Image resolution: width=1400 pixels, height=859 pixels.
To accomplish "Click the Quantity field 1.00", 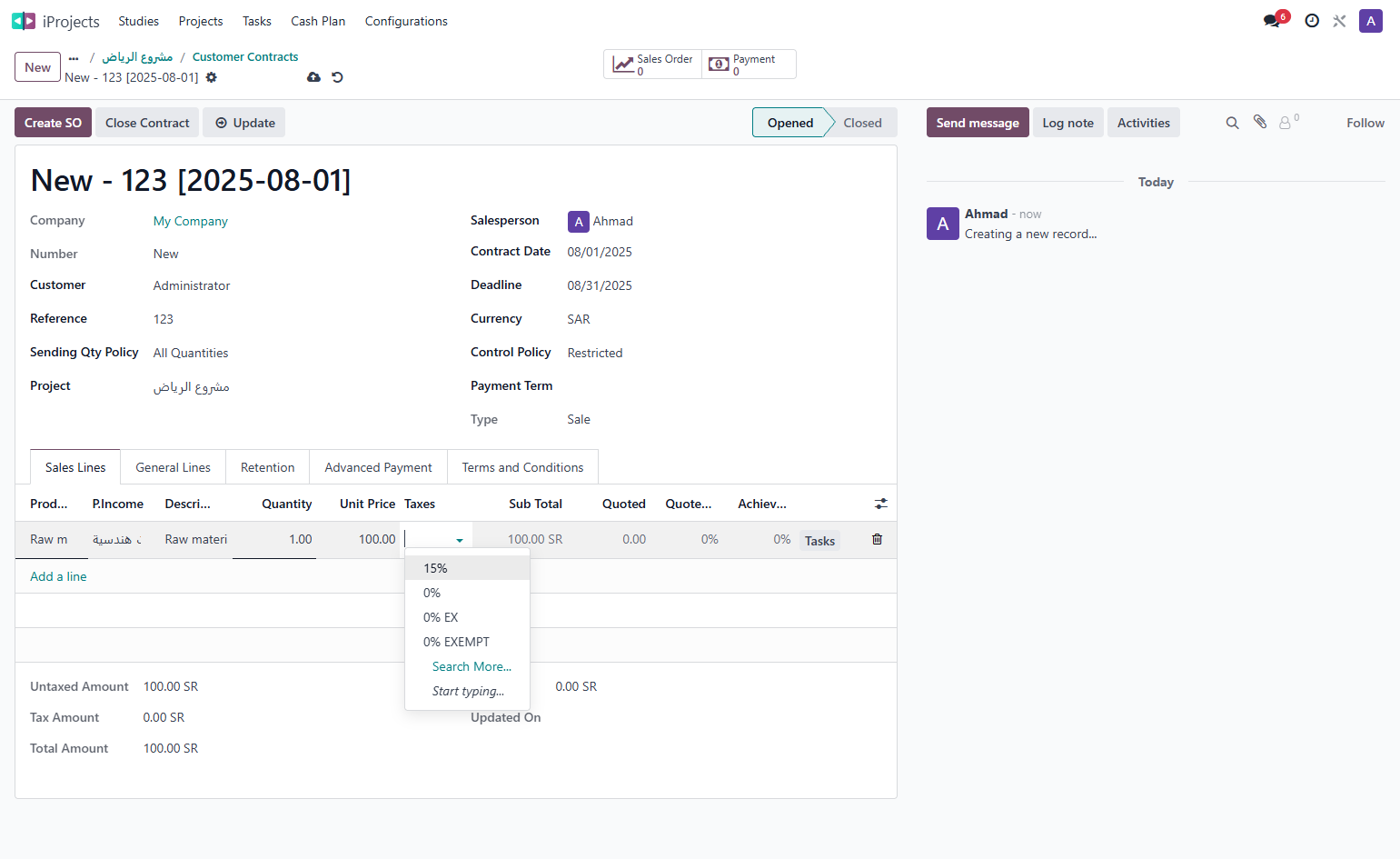I will tap(274, 539).
